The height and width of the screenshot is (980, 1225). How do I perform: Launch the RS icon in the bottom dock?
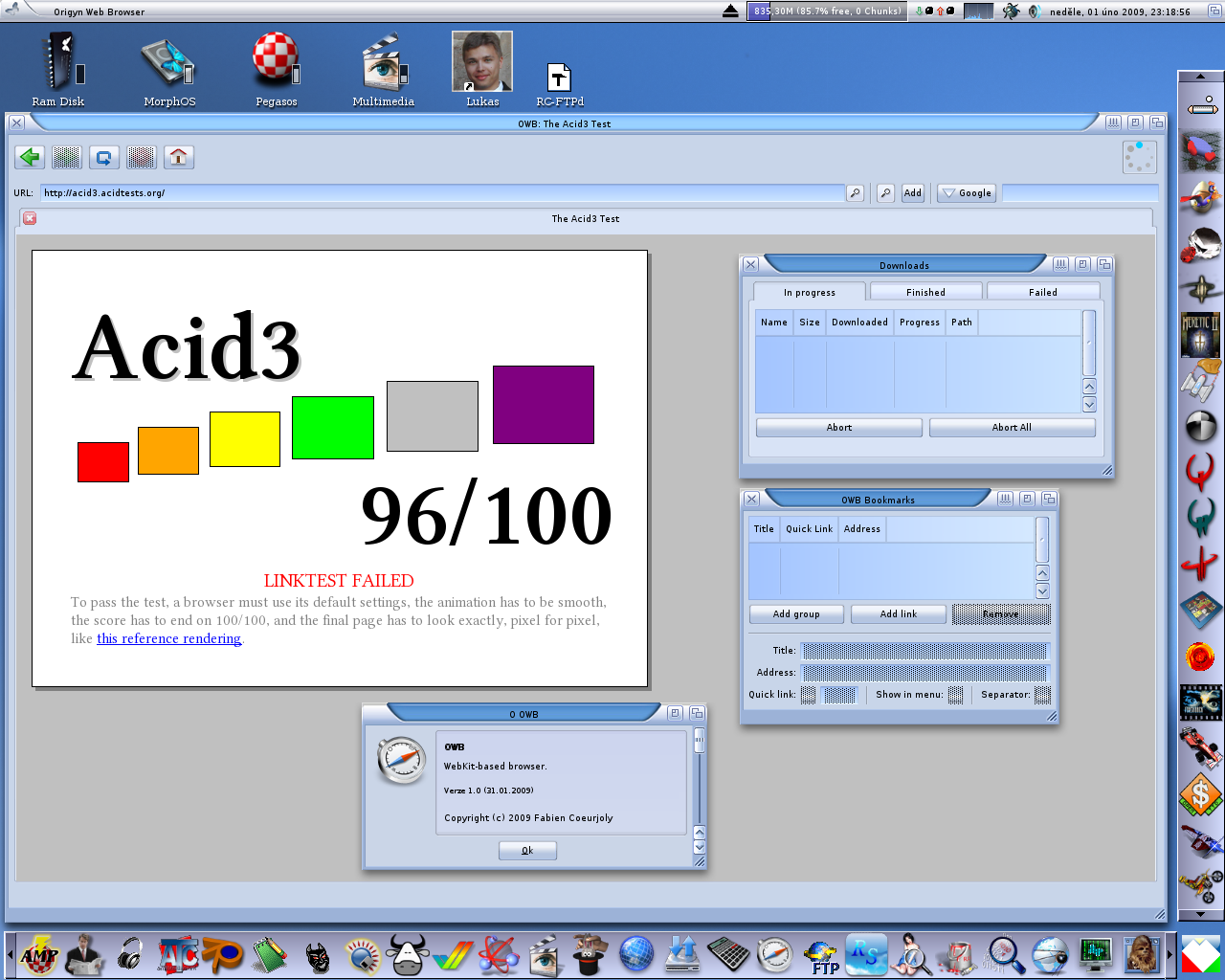pyautogui.click(x=866, y=954)
